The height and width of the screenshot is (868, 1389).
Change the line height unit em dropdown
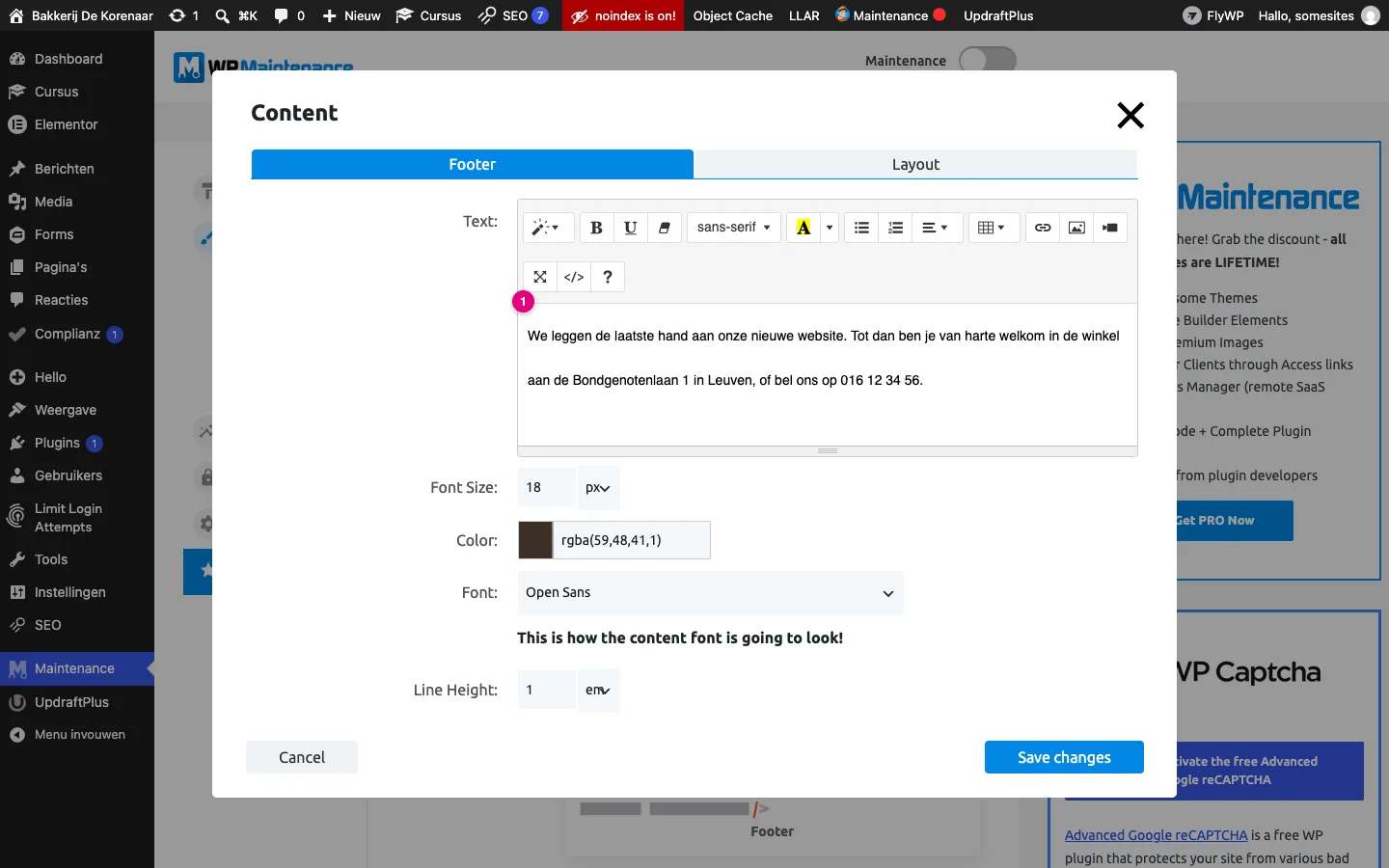click(598, 691)
